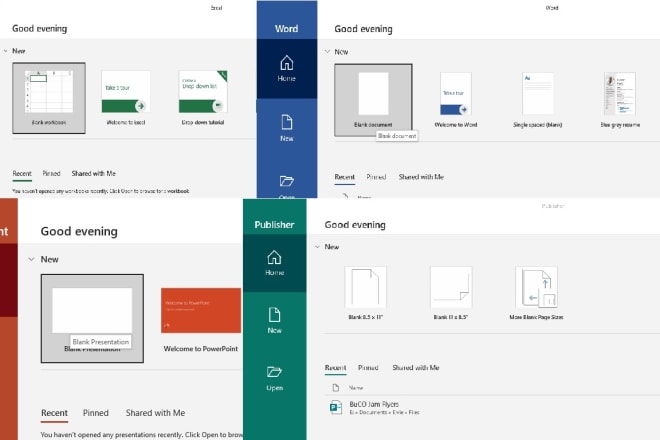Screen dimensions: 660x440
Task: Switch to Pinned tab in PowerPoint
Action: [x=96, y=413]
